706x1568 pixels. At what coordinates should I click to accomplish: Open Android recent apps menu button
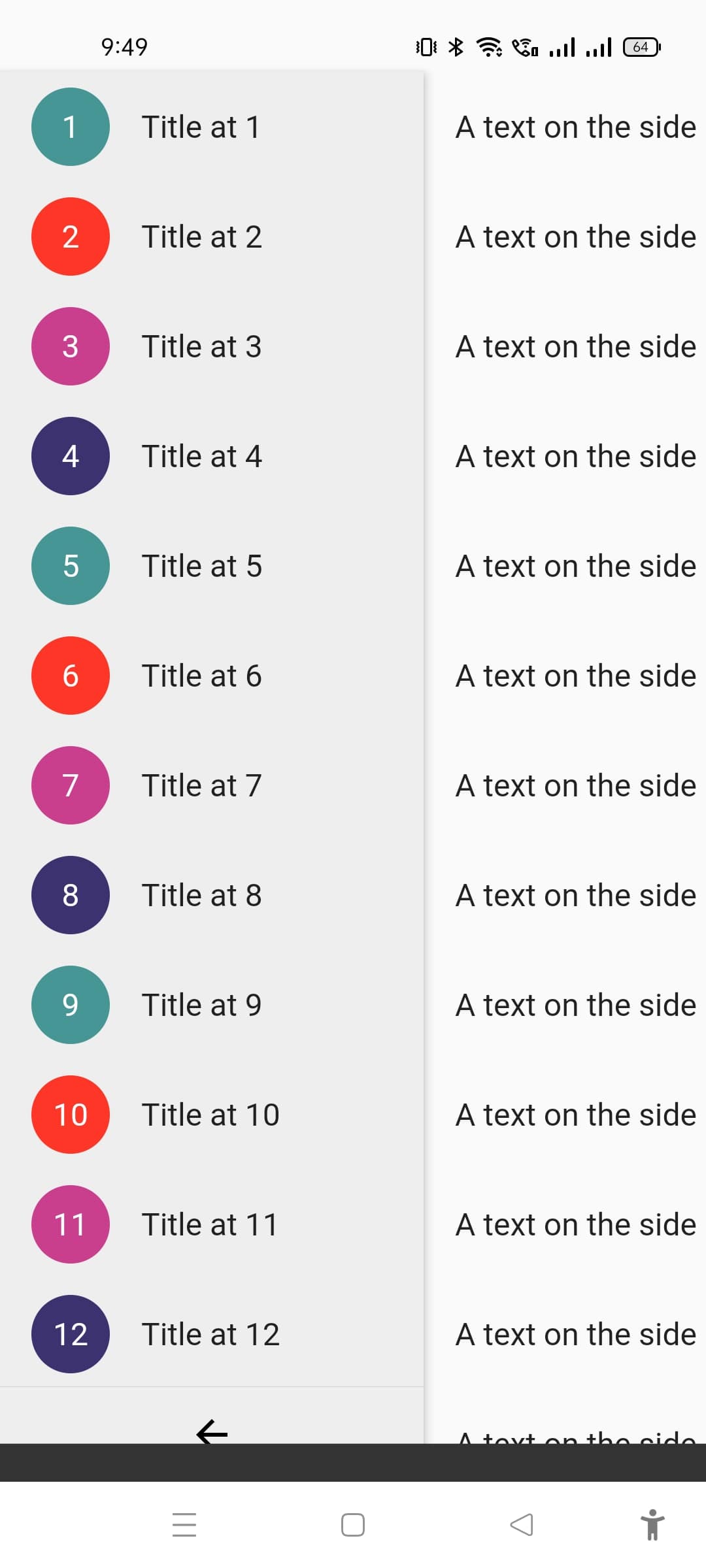click(x=184, y=1525)
